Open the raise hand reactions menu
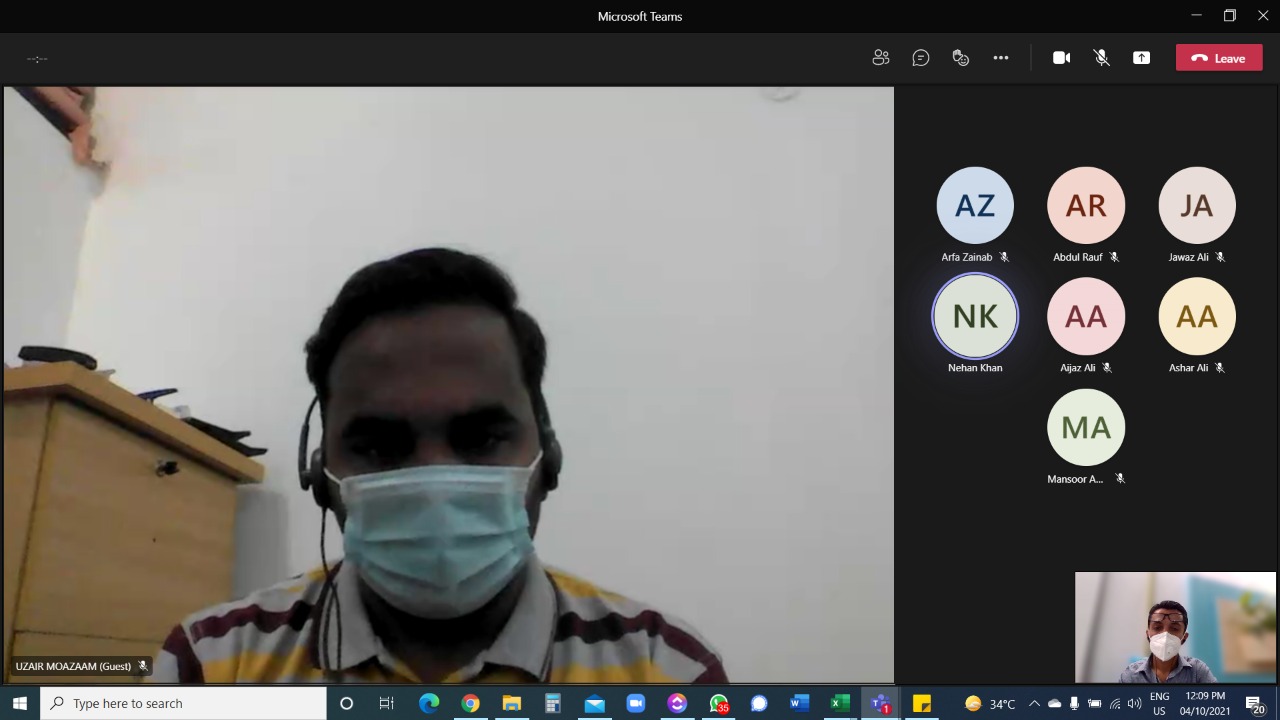 click(961, 58)
